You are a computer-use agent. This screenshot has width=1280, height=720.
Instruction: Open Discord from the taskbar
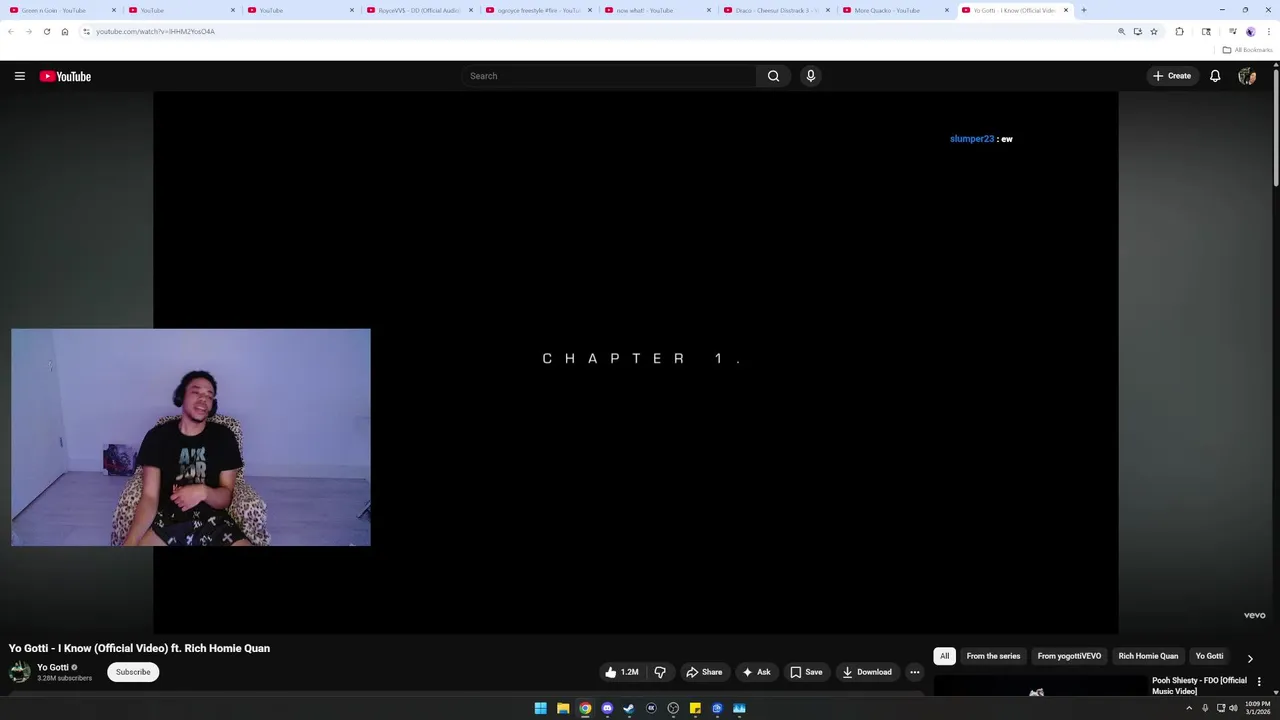click(607, 708)
